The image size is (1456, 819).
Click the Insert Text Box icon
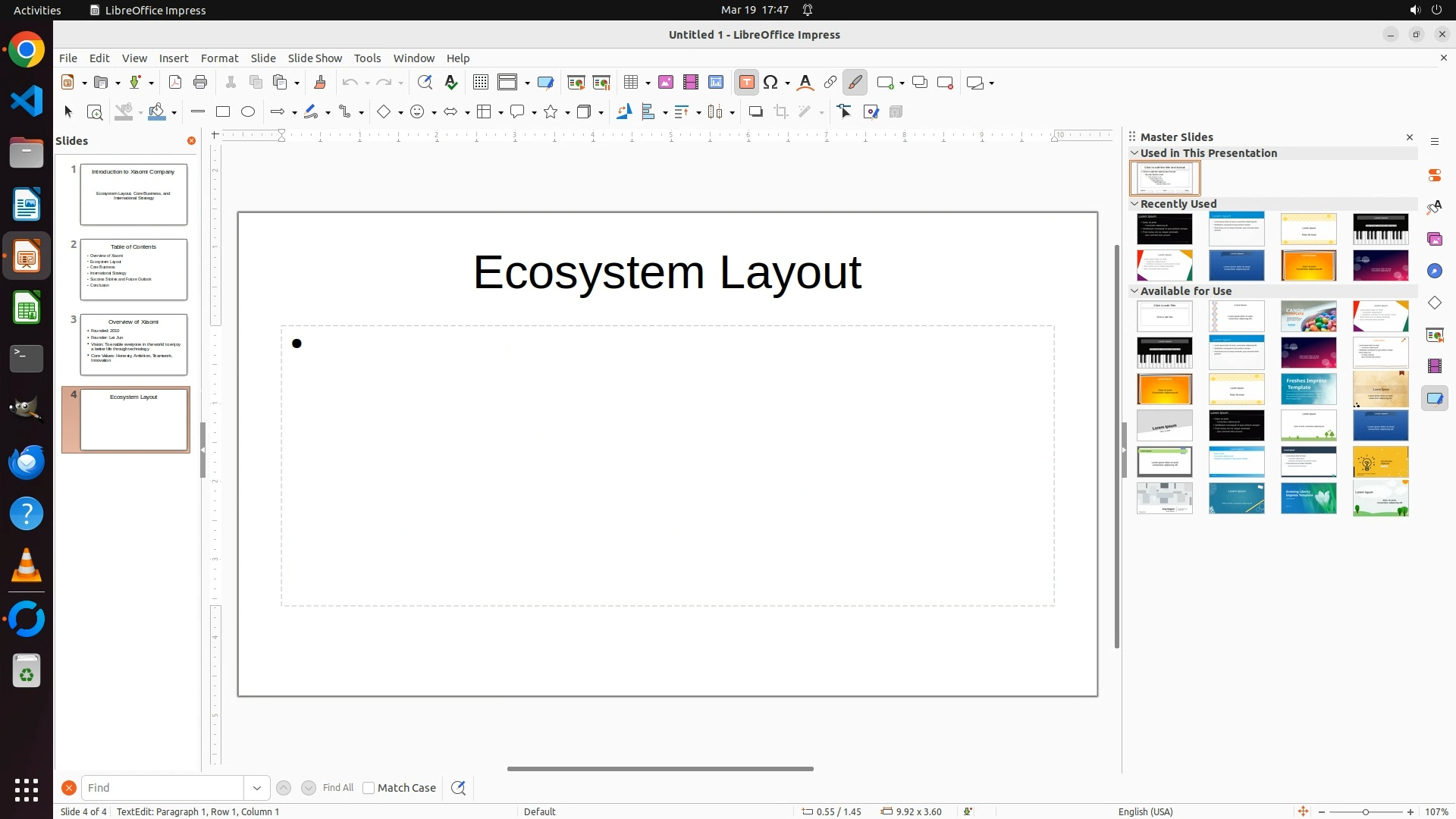coord(746,83)
